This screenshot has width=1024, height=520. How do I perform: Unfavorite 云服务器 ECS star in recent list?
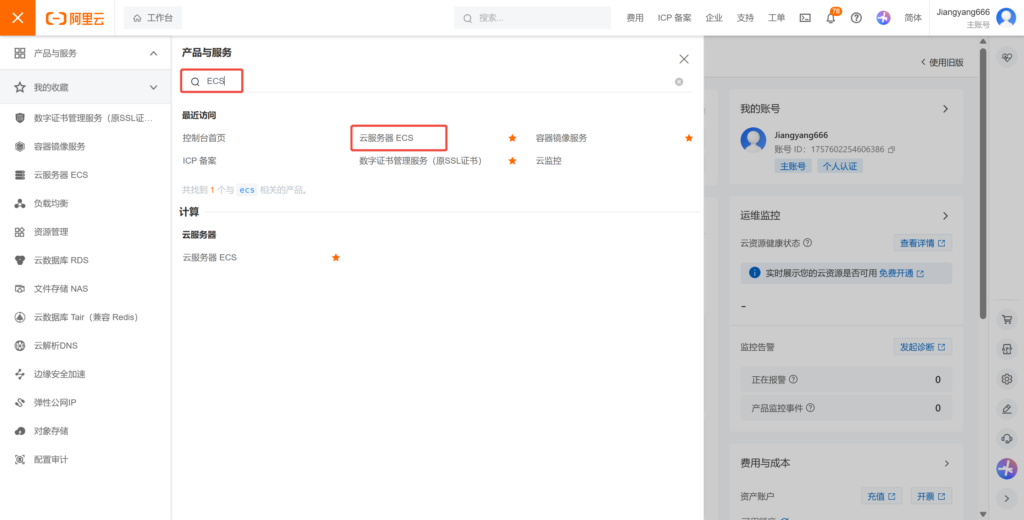[x=512, y=138]
